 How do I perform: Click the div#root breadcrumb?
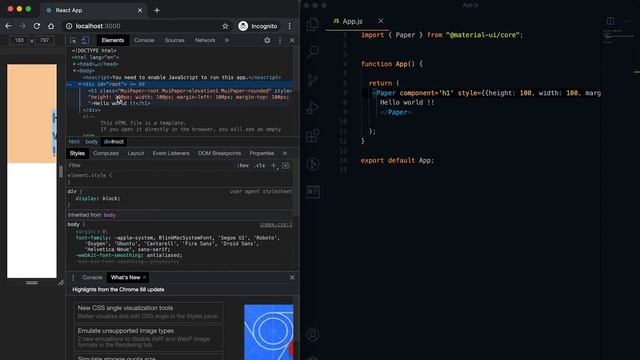pyautogui.click(x=113, y=142)
